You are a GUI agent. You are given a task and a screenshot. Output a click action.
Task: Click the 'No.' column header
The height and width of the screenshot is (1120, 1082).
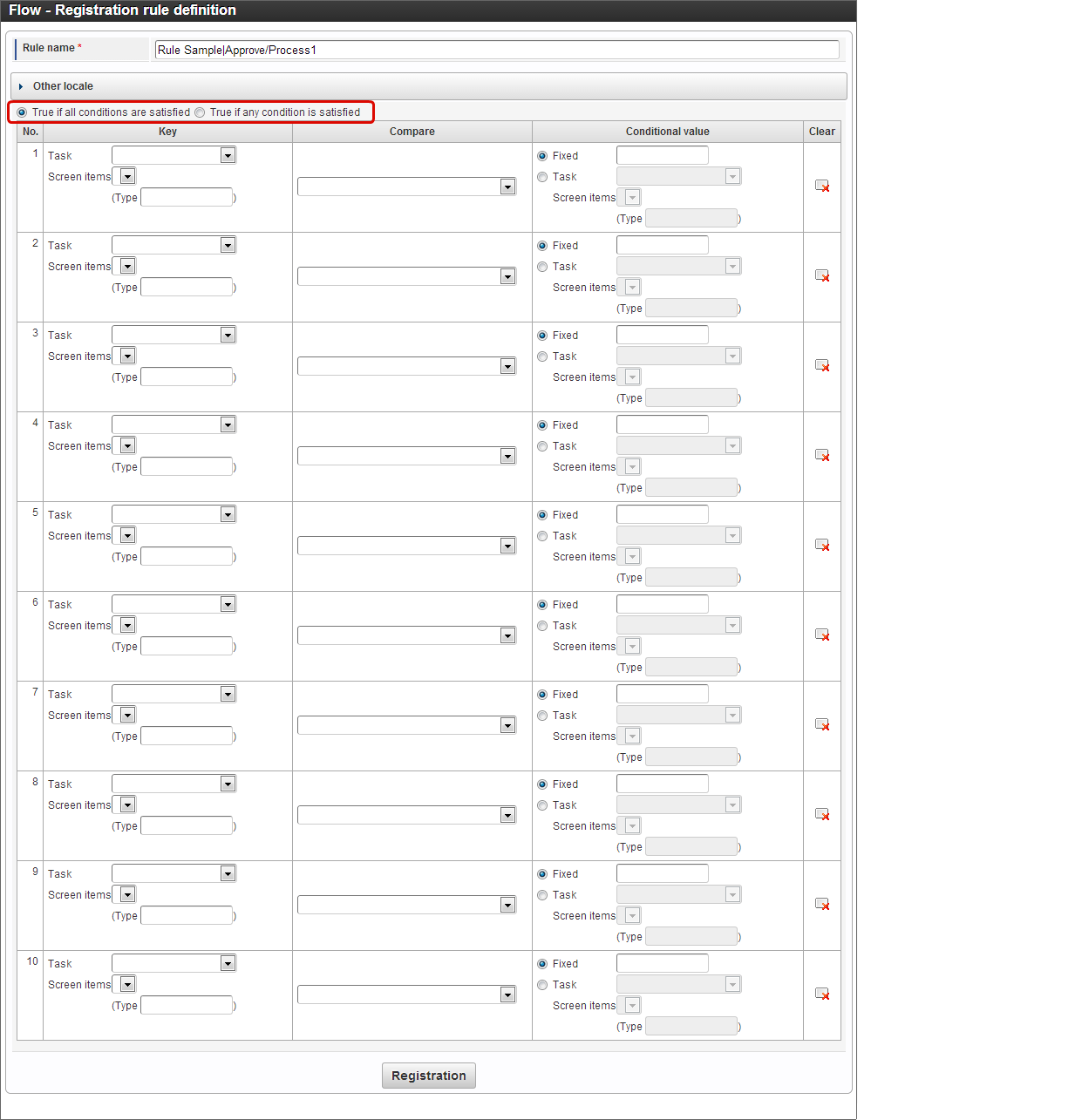pyautogui.click(x=31, y=132)
